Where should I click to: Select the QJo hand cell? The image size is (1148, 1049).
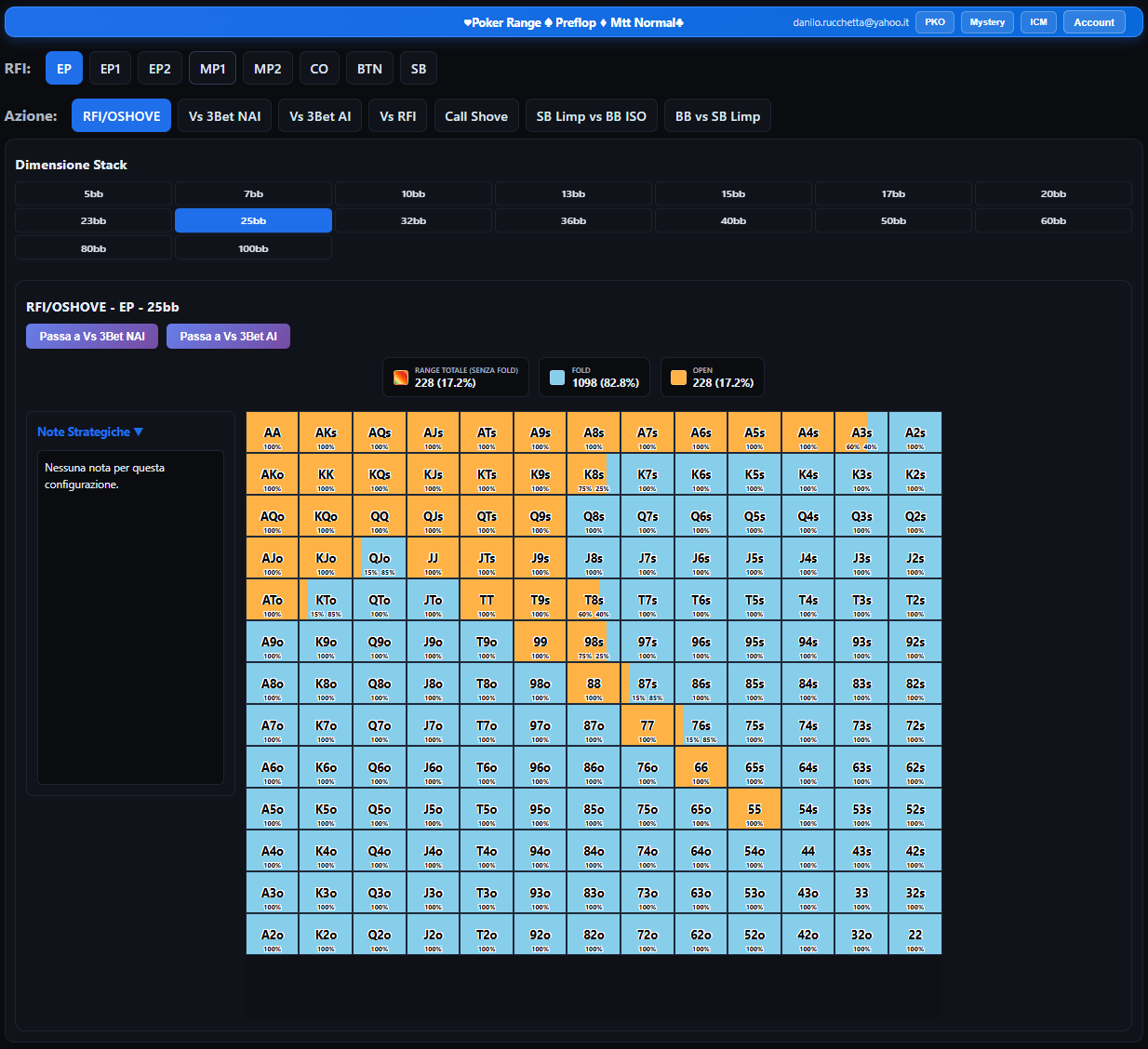point(380,558)
